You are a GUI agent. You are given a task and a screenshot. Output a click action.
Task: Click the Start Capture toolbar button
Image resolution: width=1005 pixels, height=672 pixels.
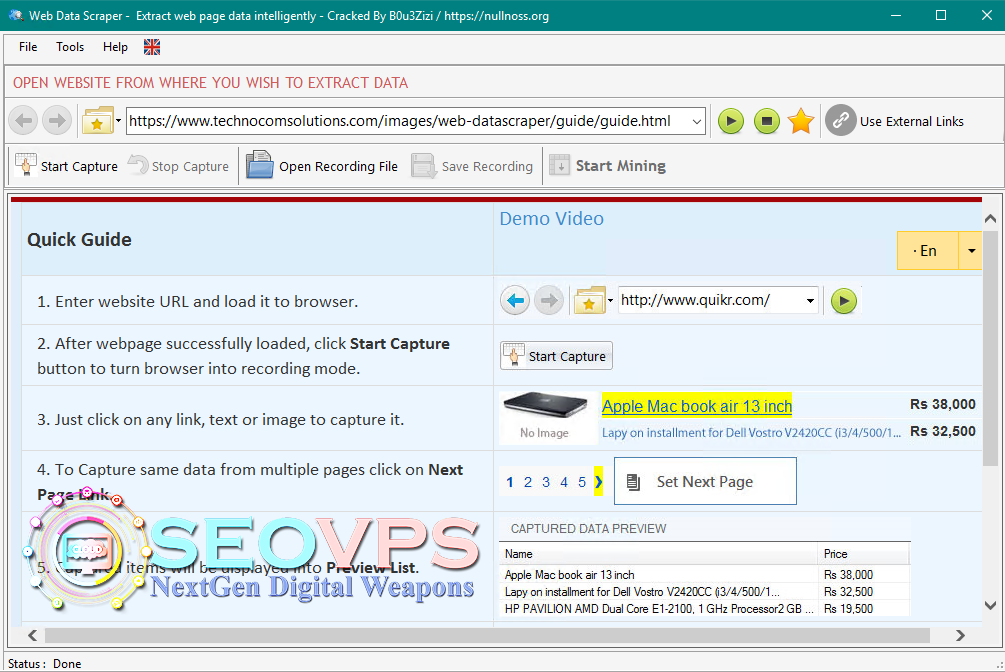pos(67,166)
